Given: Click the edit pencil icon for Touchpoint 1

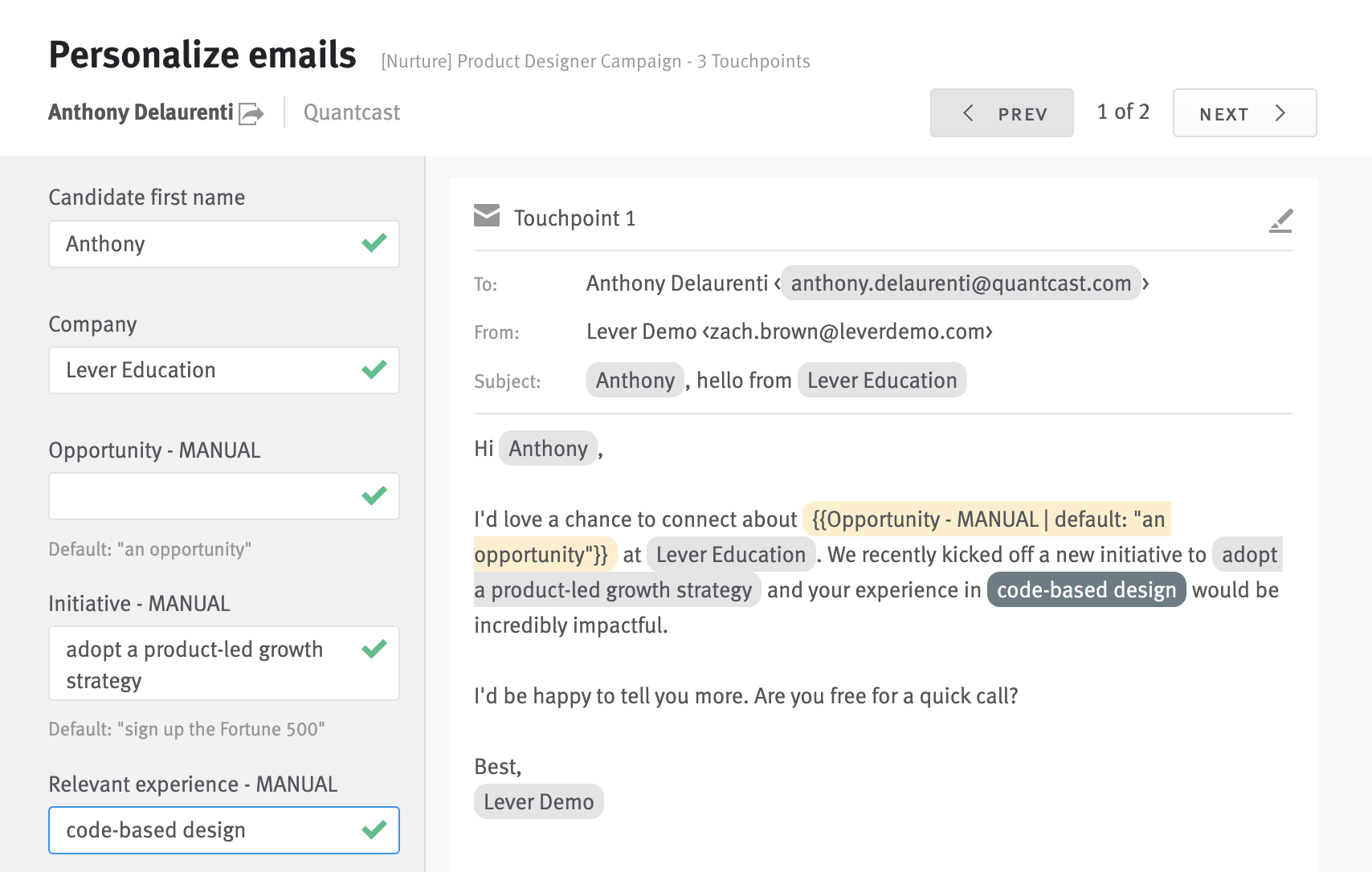Looking at the screenshot, I should (x=1281, y=221).
